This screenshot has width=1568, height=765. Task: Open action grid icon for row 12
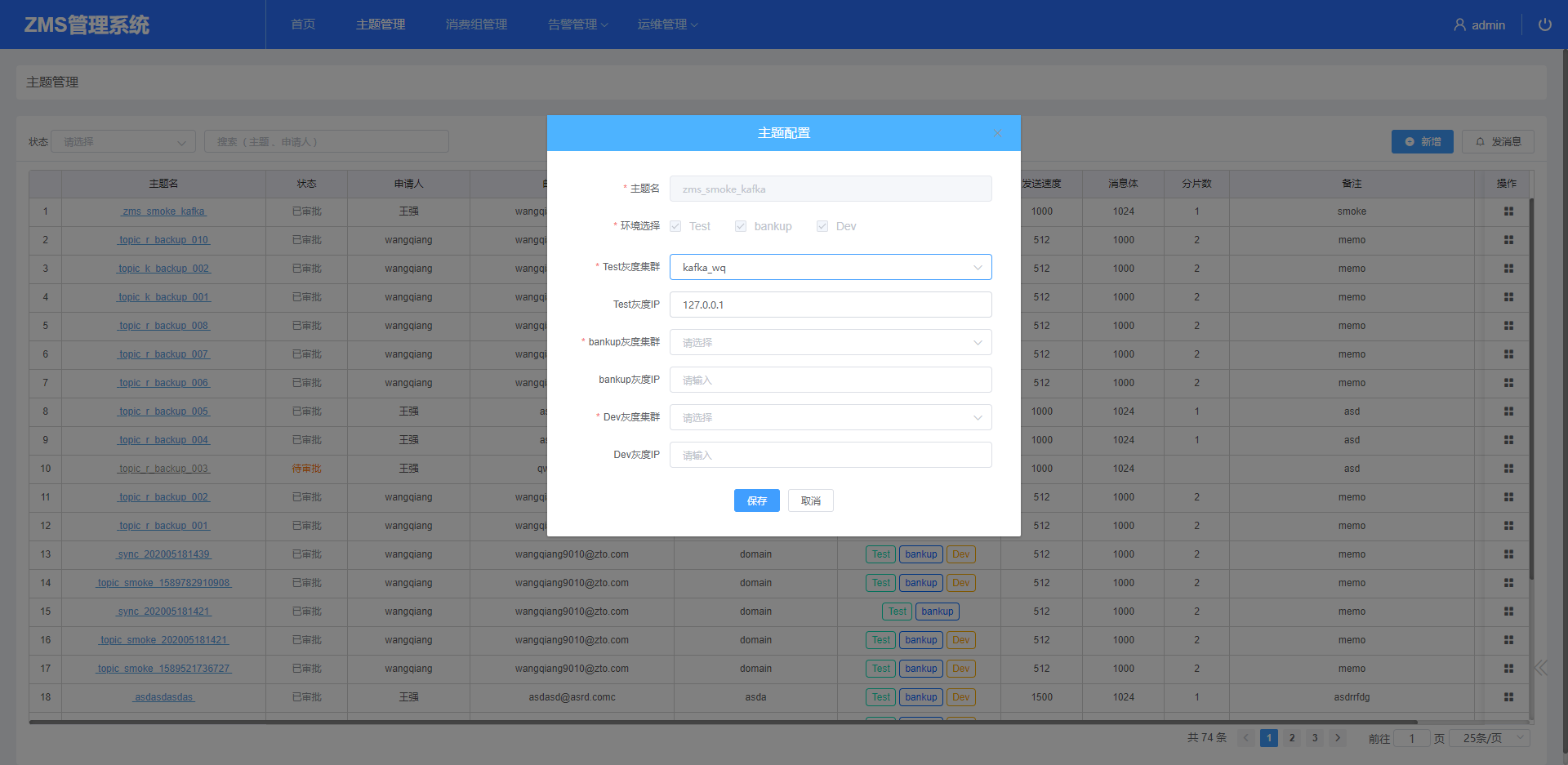click(1508, 526)
